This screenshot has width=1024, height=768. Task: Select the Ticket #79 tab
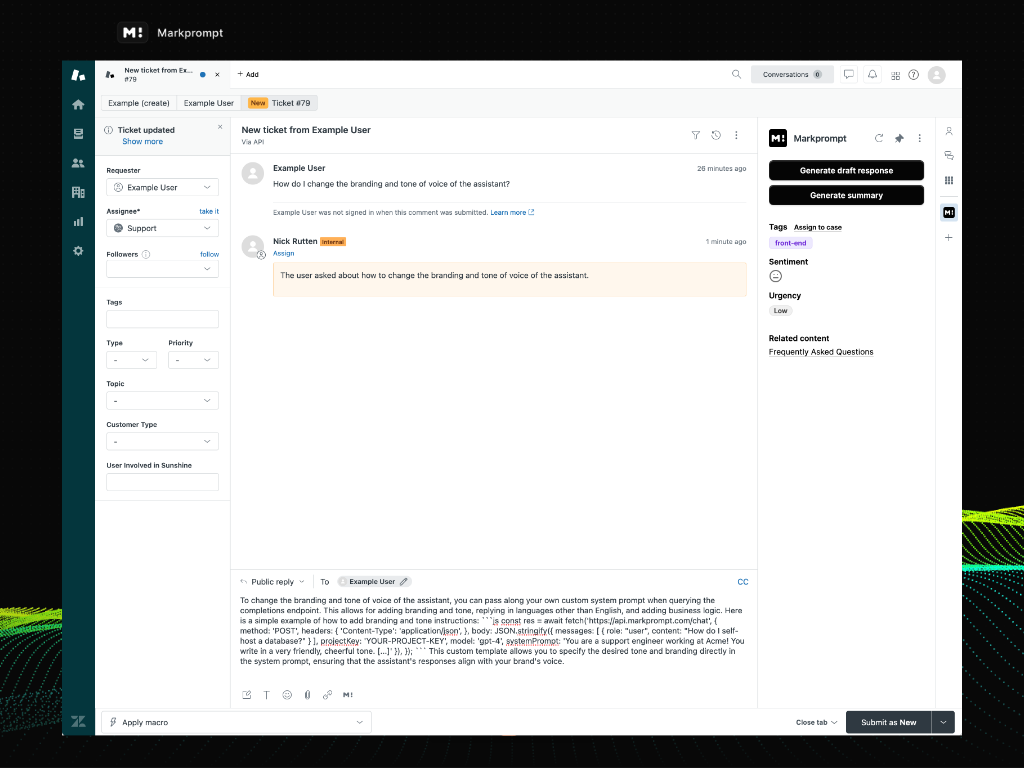coord(280,103)
